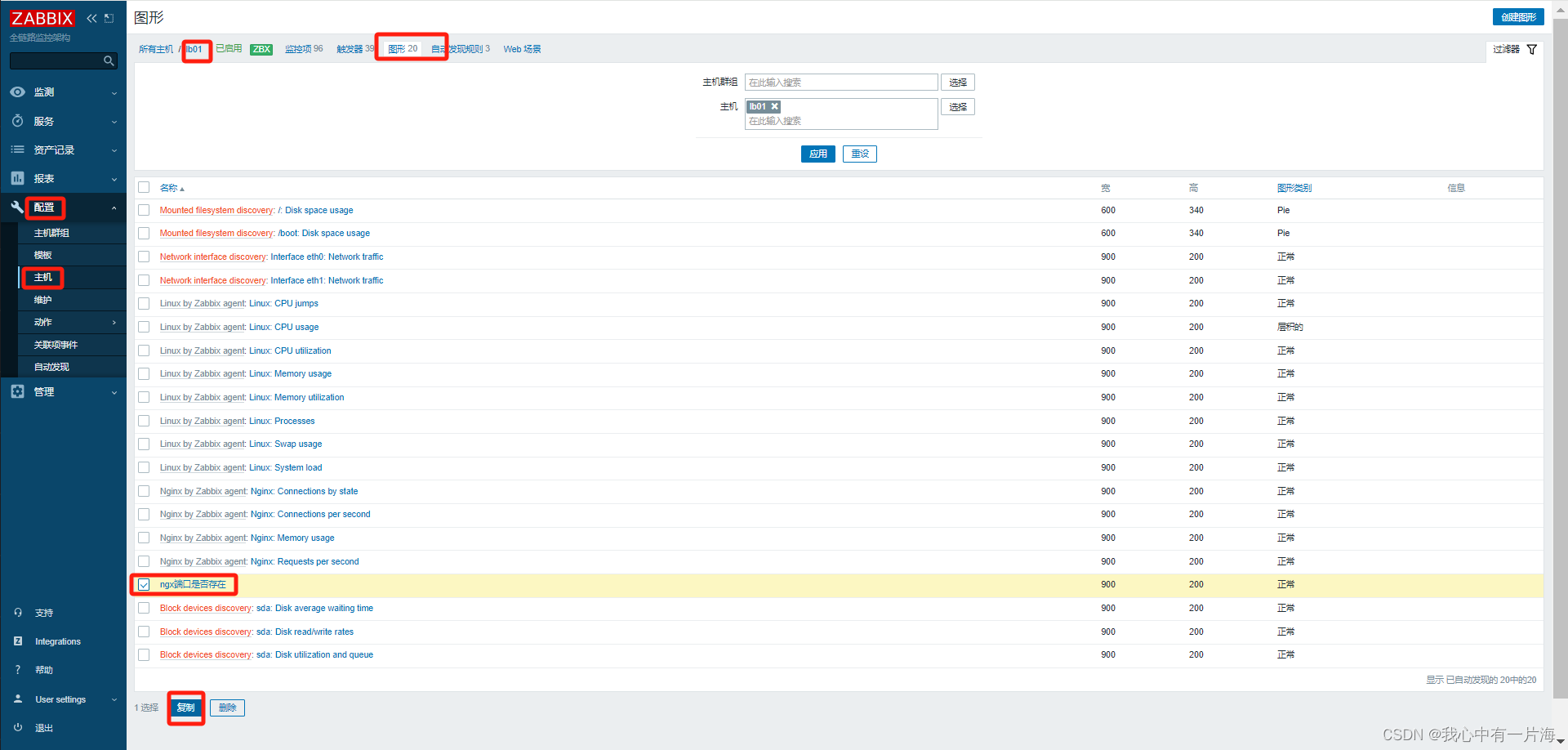Click 选择 next to 主机 field

click(x=958, y=107)
